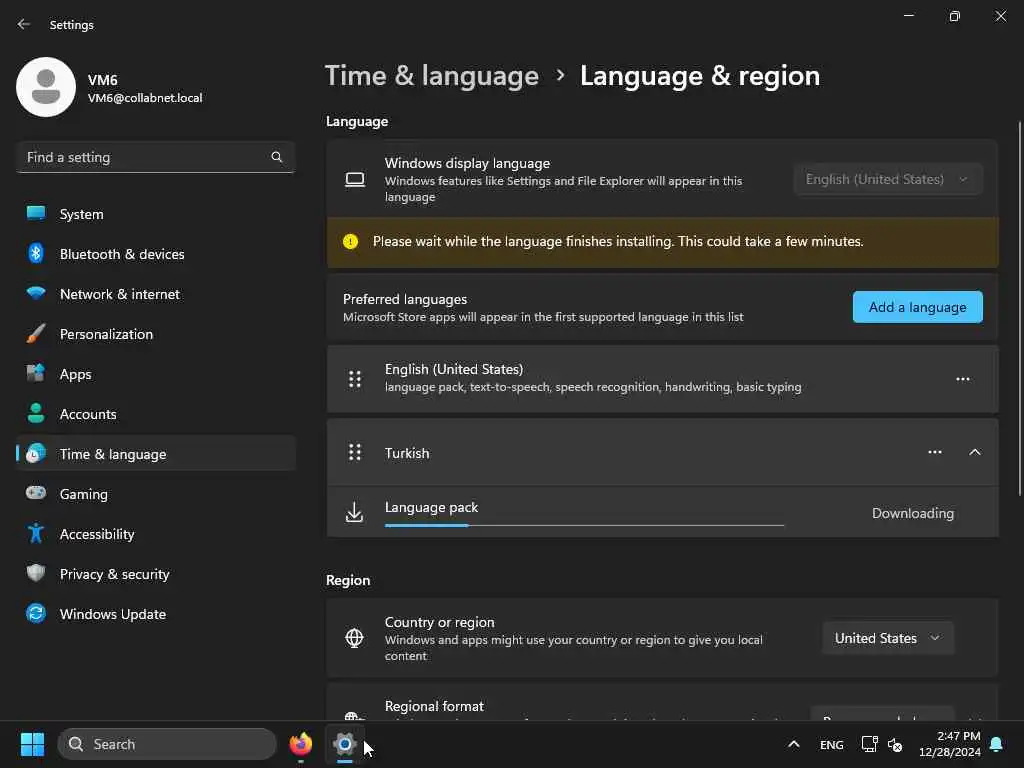Click the Settings gear taskbar icon

pyautogui.click(x=344, y=744)
